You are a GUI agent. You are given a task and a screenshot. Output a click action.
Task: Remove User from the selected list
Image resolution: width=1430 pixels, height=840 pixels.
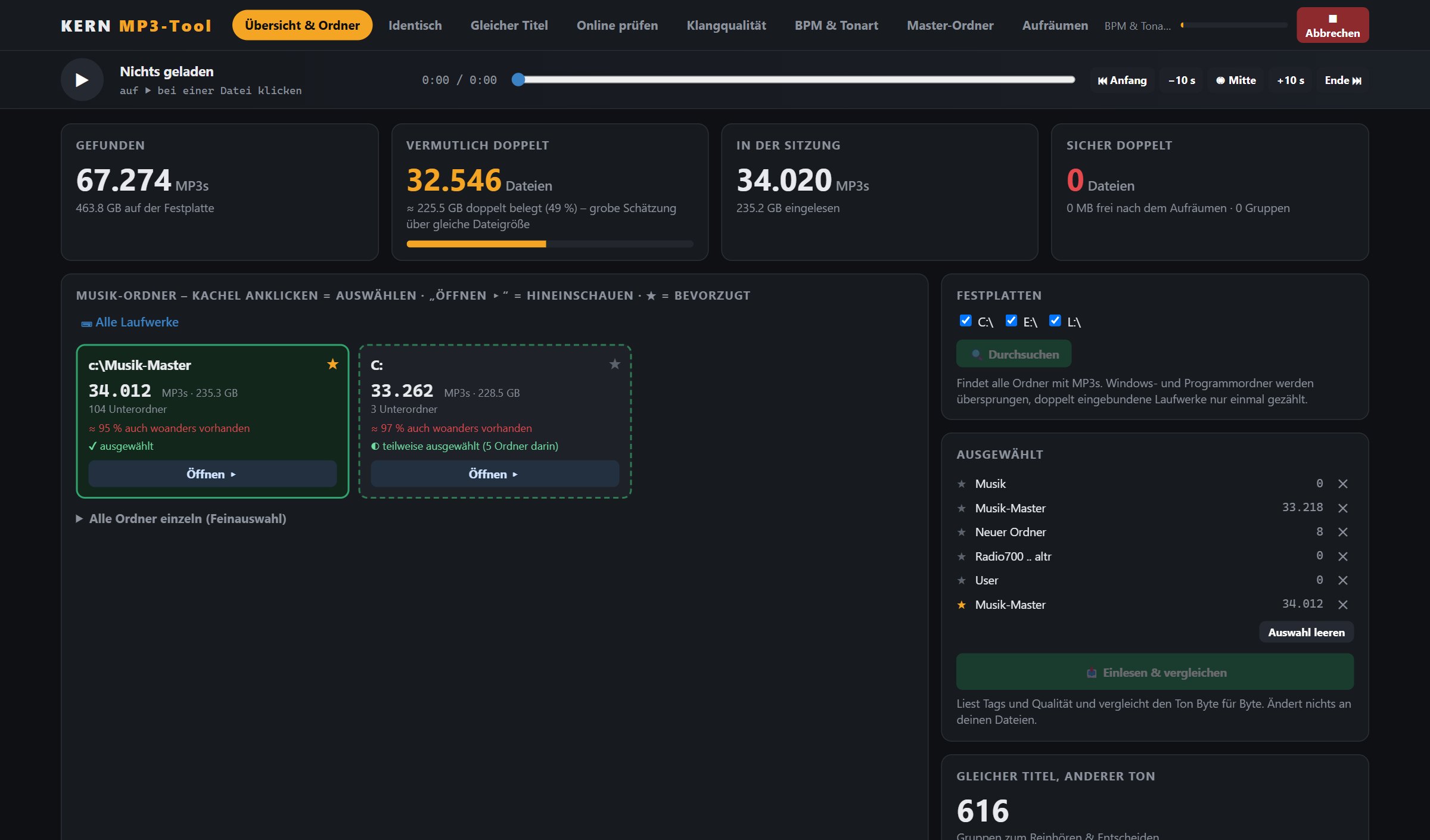1342,580
